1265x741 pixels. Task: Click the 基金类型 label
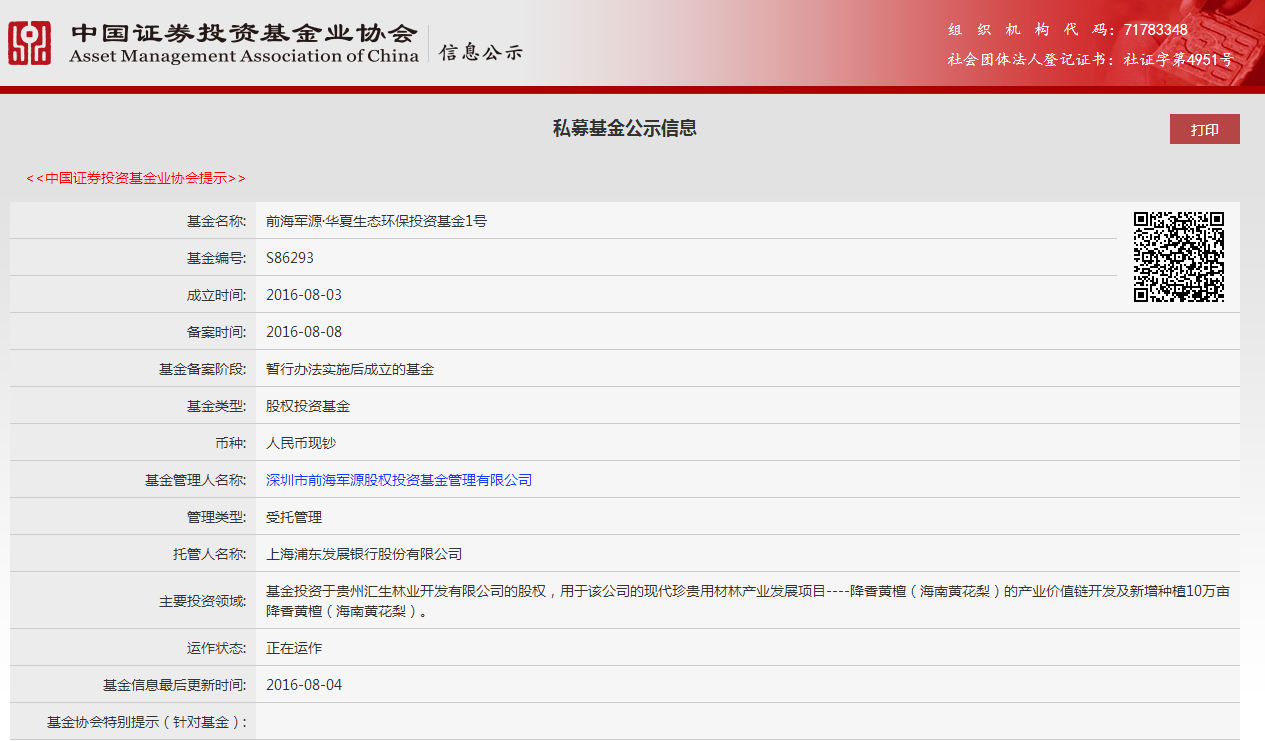point(216,406)
